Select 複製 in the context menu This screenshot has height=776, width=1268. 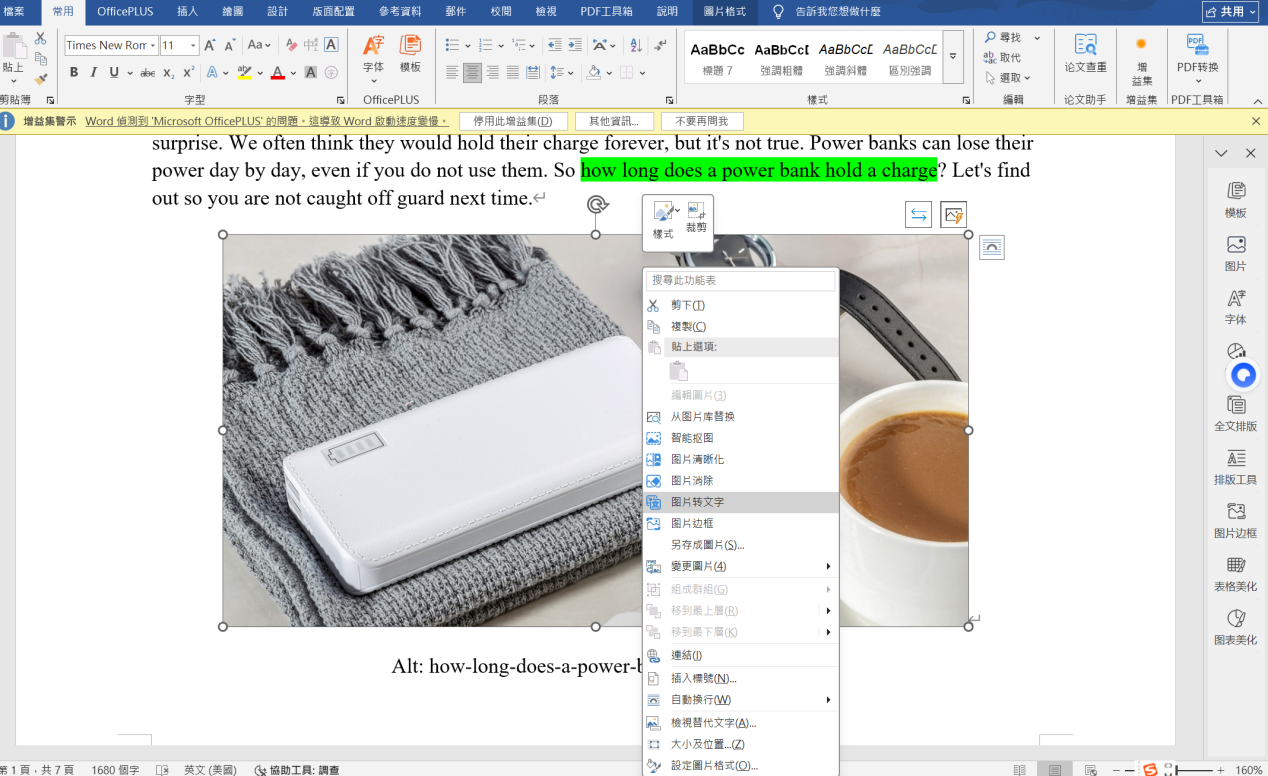pyautogui.click(x=740, y=326)
